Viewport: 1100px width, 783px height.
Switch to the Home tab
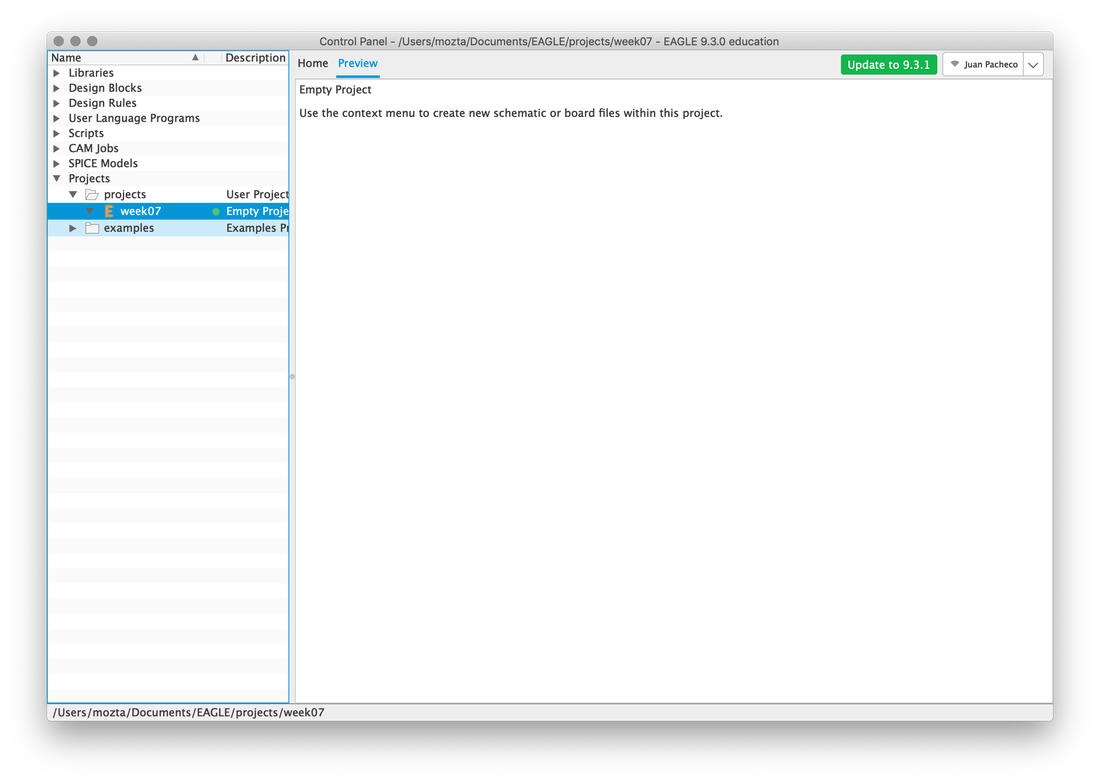pyautogui.click(x=313, y=63)
